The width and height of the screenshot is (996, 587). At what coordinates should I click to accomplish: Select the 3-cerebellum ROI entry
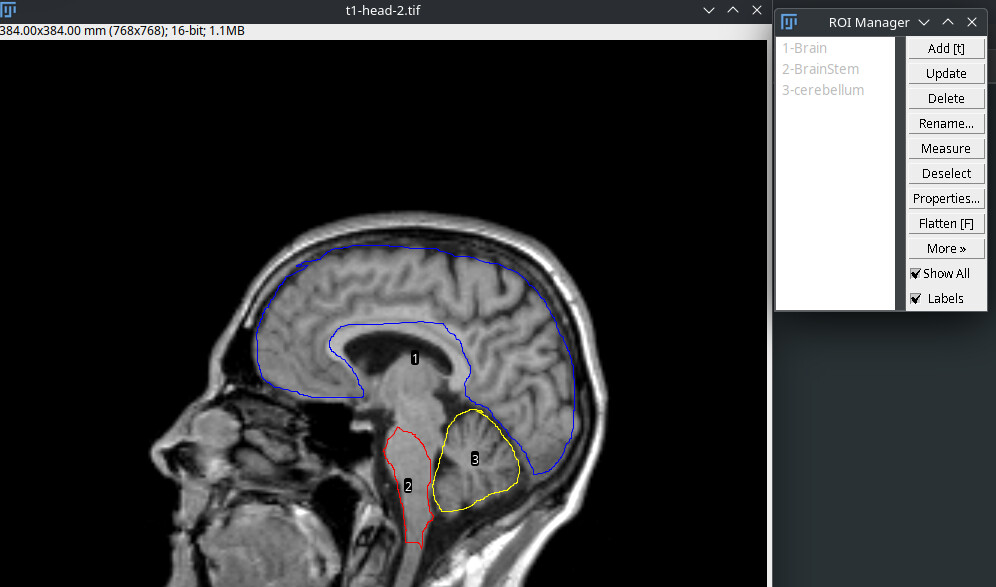[823, 89]
